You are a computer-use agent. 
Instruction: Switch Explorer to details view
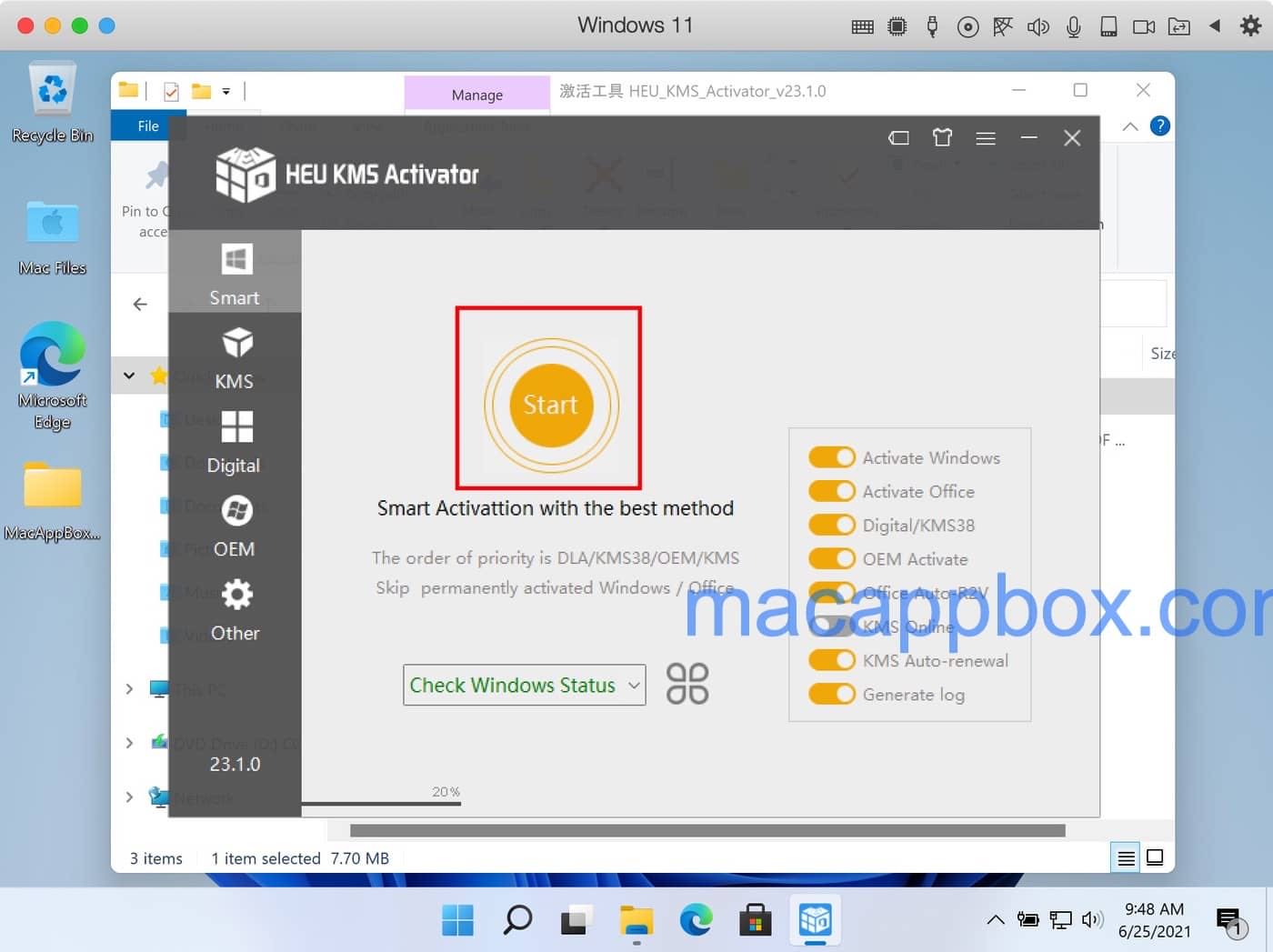pos(1126,857)
